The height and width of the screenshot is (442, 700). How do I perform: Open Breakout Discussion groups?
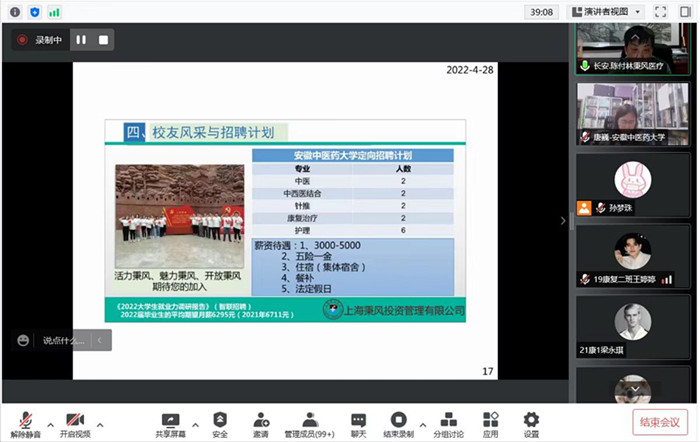tap(449, 420)
